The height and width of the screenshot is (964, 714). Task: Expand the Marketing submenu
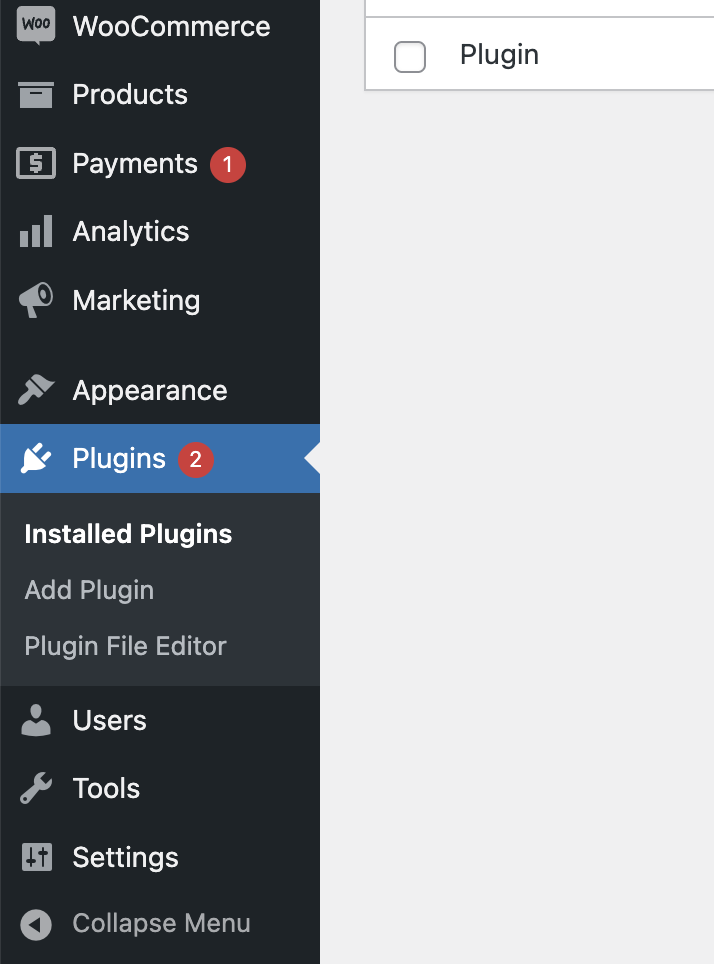coord(136,300)
